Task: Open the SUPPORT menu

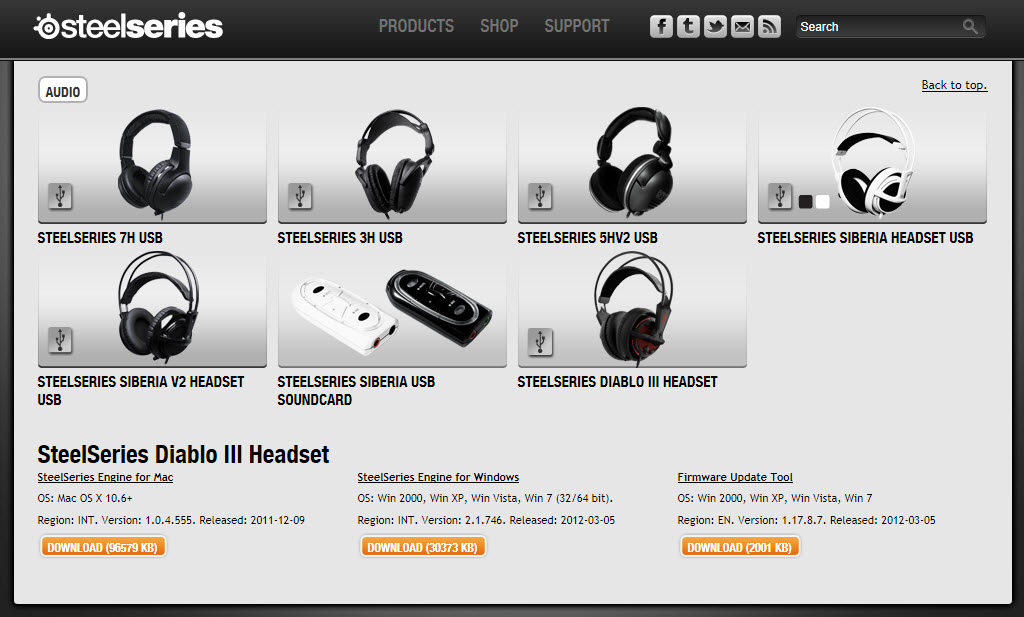Action: click(577, 26)
